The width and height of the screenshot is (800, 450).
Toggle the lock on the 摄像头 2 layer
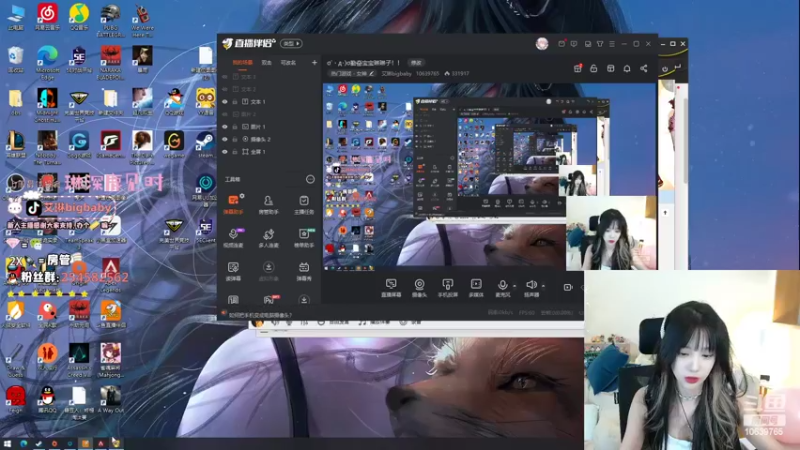pyautogui.click(x=235, y=139)
